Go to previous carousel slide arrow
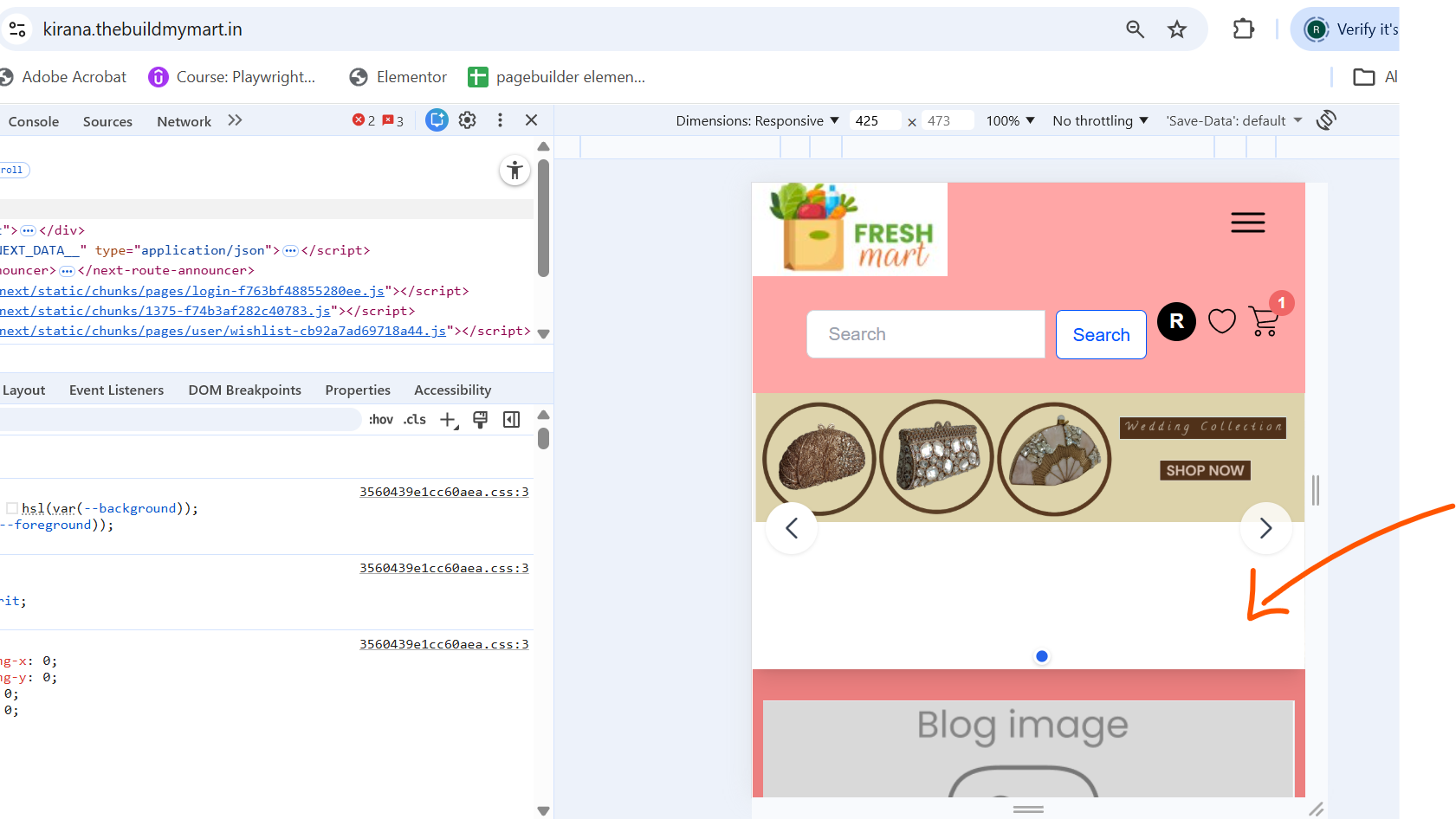The height and width of the screenshot is (819, 1456). click(x=792, y=528)
